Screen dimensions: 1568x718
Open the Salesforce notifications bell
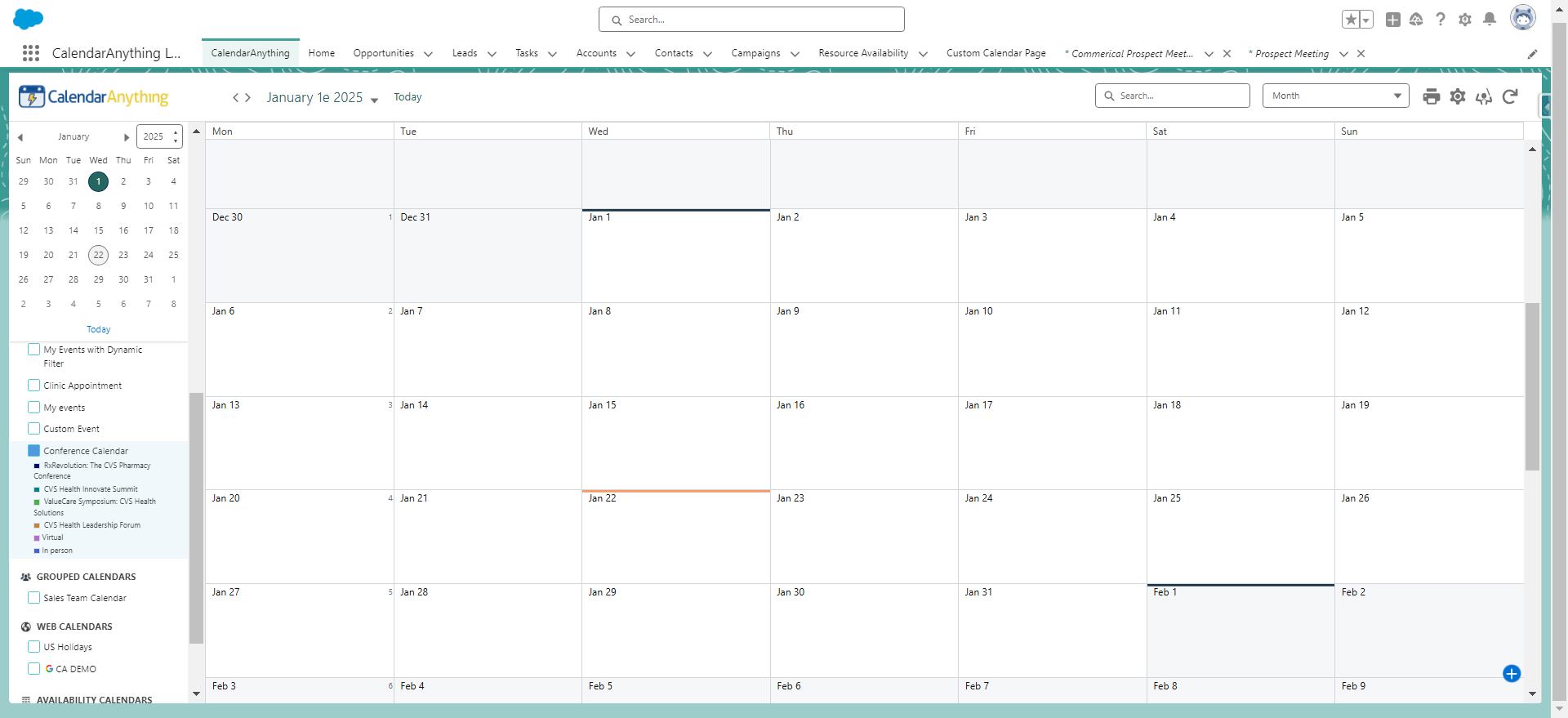1490,19
